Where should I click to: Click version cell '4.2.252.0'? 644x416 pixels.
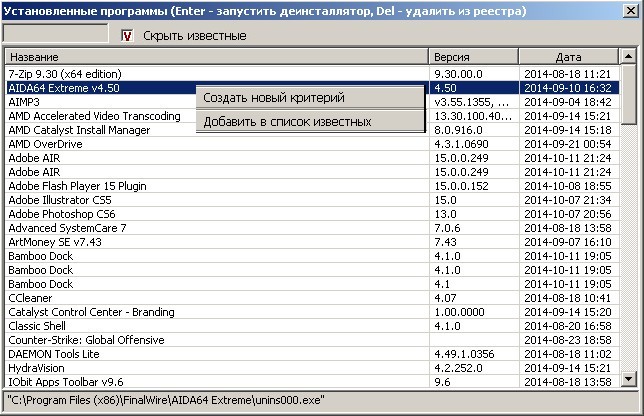click(474, 368)
